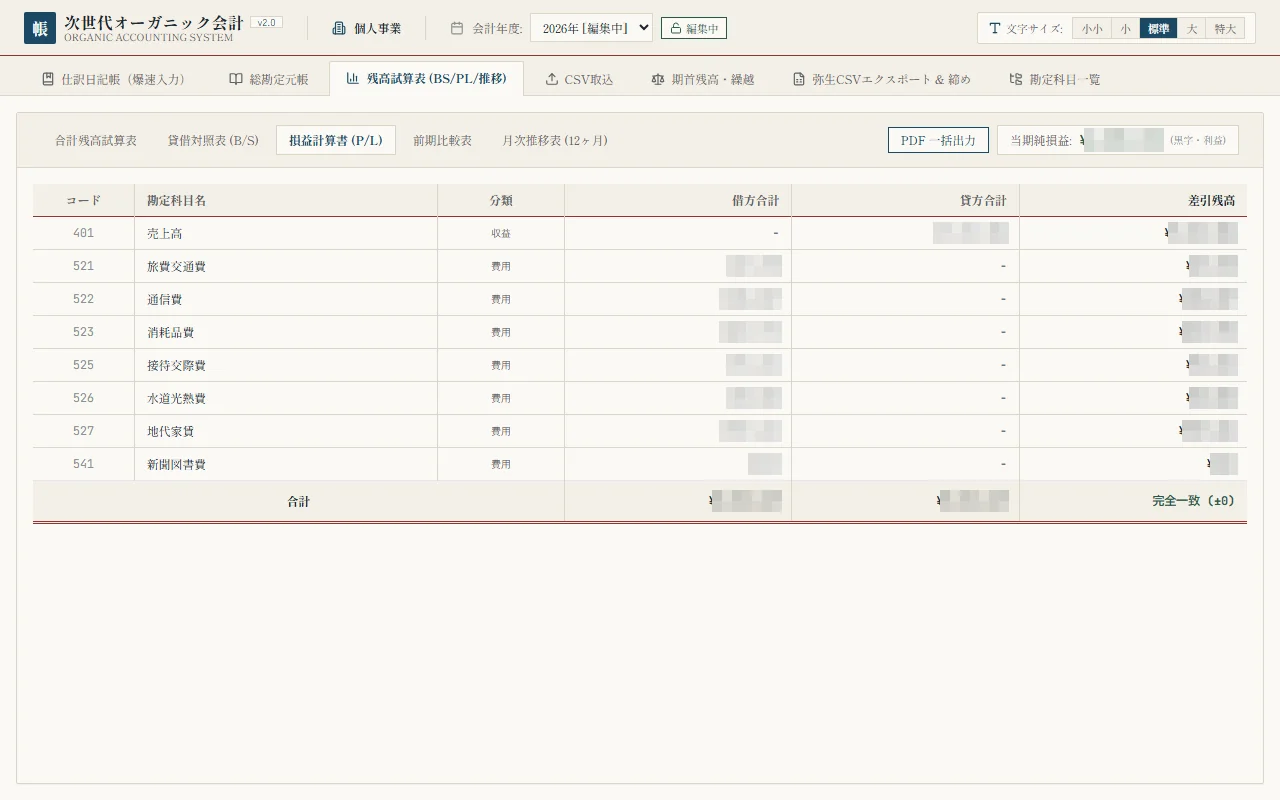Click the v2.0 version badge
Viewport: 1280px width, 800px height.
coord(266,22)
